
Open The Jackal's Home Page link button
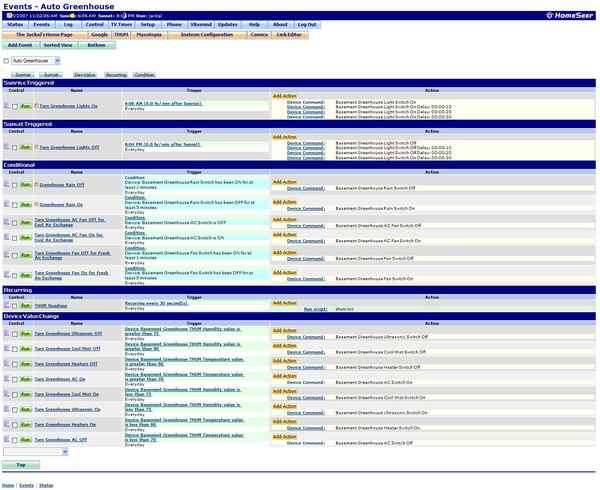pos(44,35)
